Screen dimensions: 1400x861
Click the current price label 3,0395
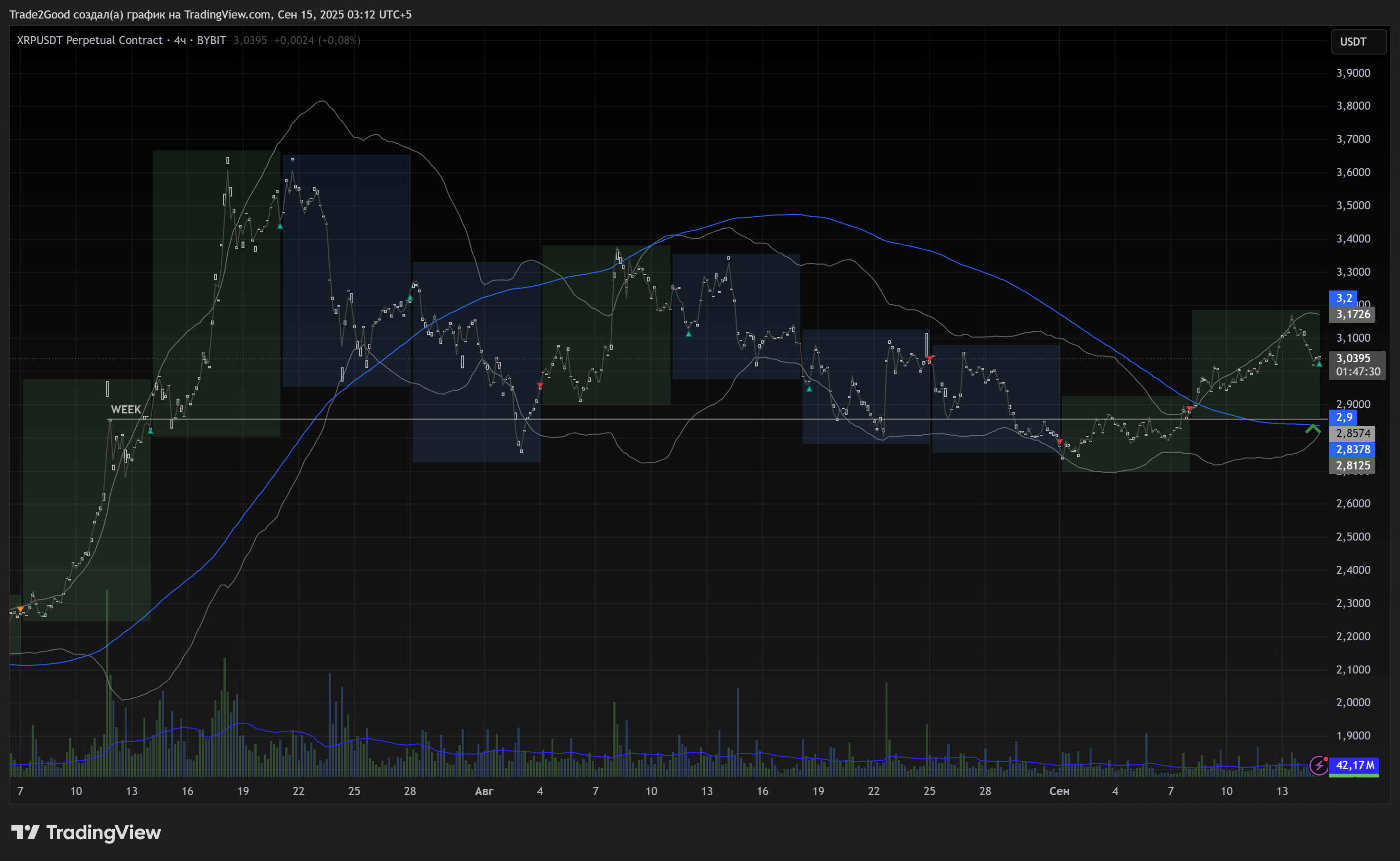pos(1353,358)
